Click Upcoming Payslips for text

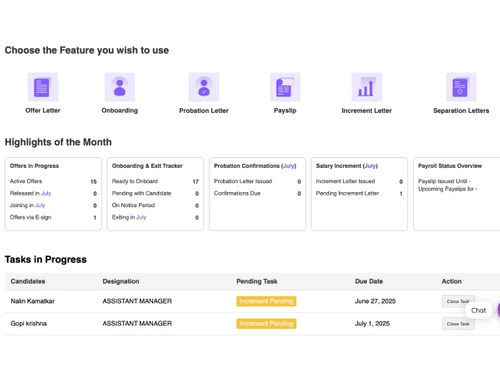(448, 189)
